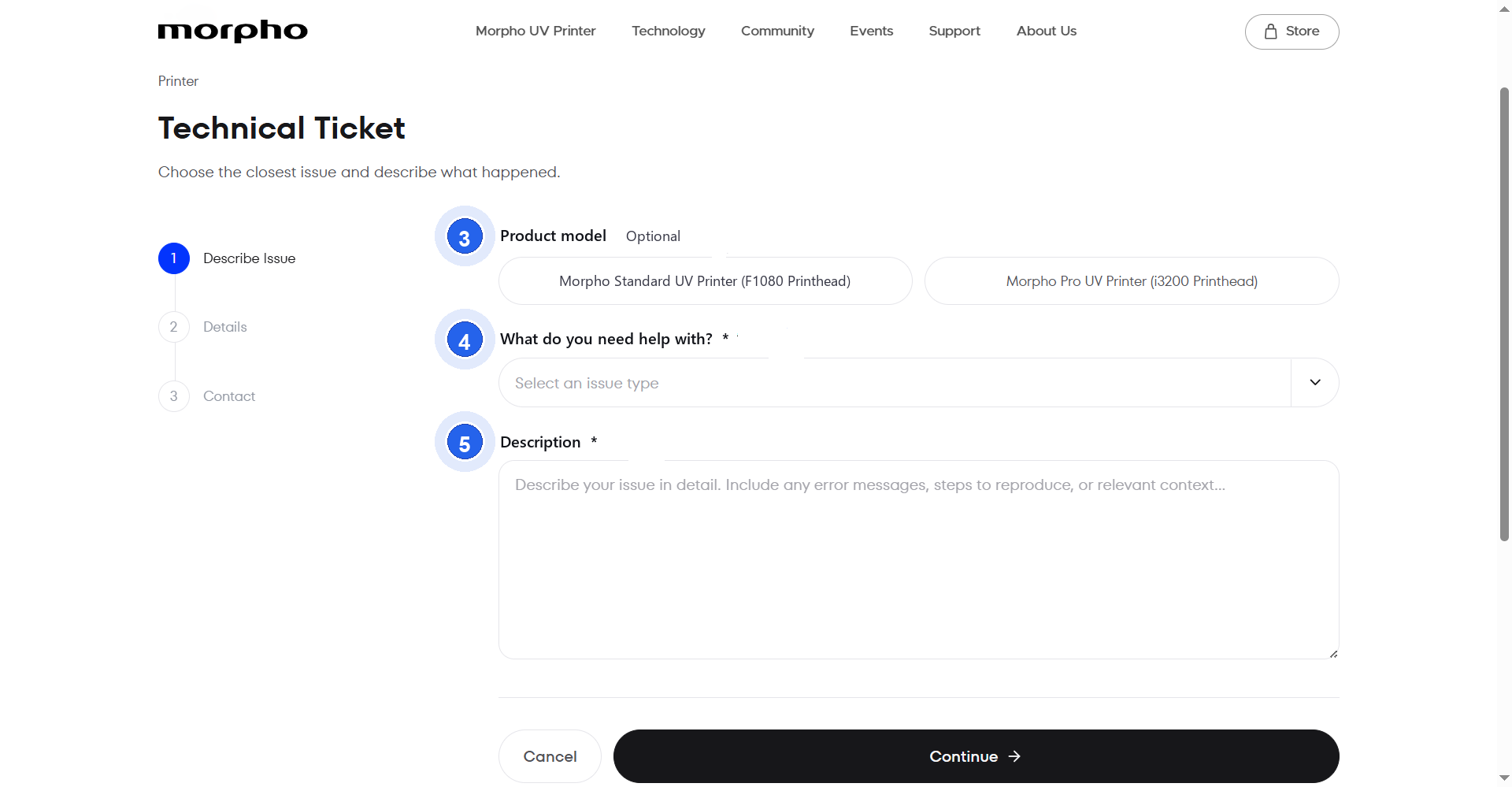Viewport: 1512px width, 787px height.
Task: Click the Technical Ticket heading
Action: coord(281,128)
